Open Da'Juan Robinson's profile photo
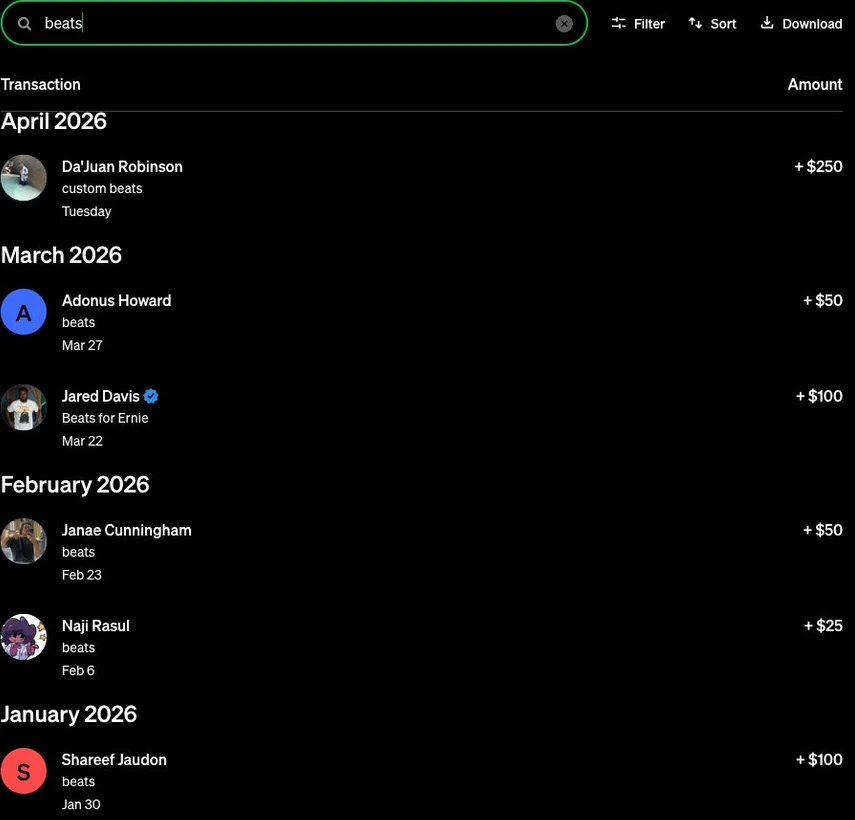 coord(23,178)
